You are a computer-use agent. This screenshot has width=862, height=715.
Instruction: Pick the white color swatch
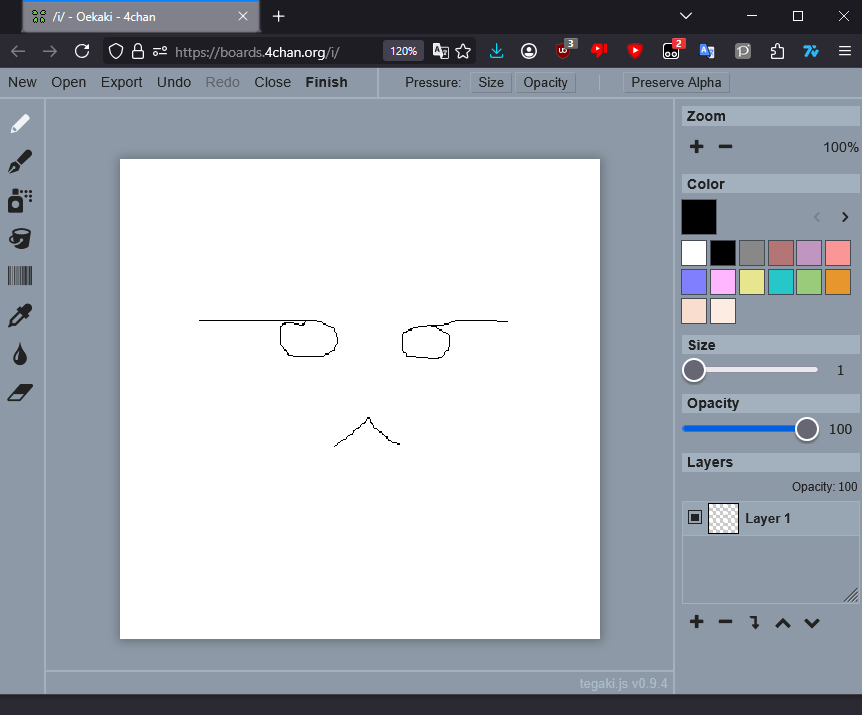click(694, 253)
